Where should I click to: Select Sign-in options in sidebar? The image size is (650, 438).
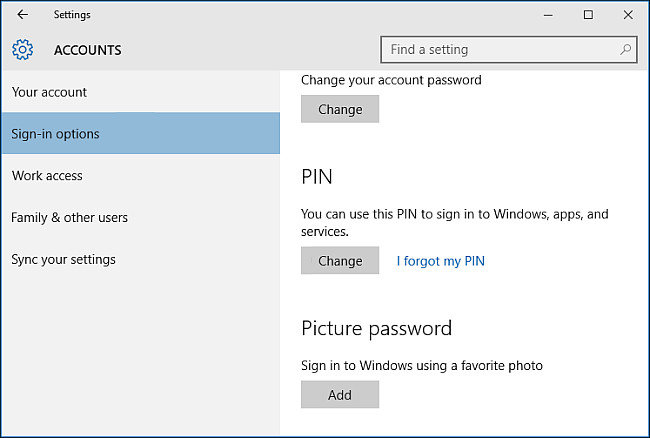click(141, 133)
